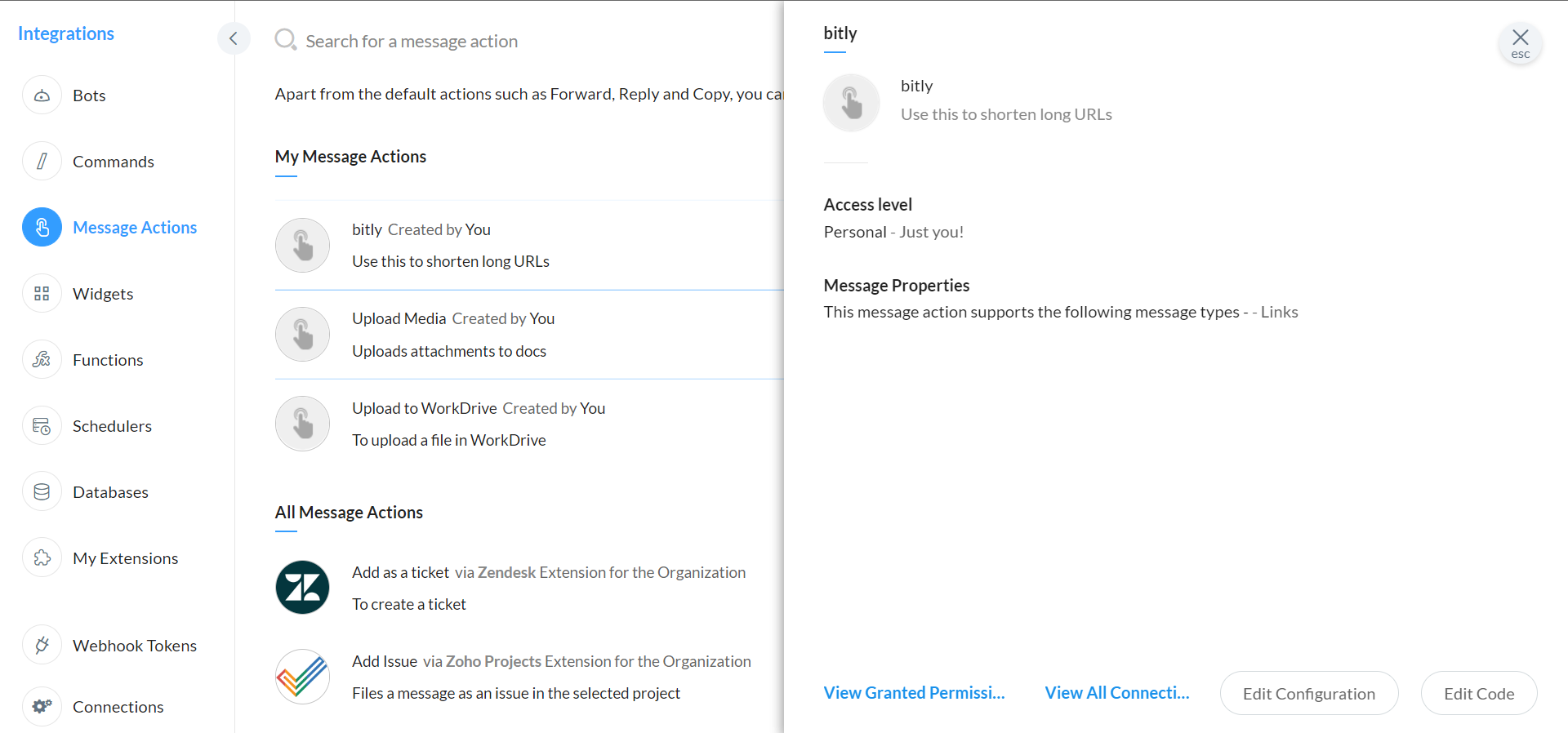
Task: Click the Search for a message action field
Action: [x=523, y=41]
